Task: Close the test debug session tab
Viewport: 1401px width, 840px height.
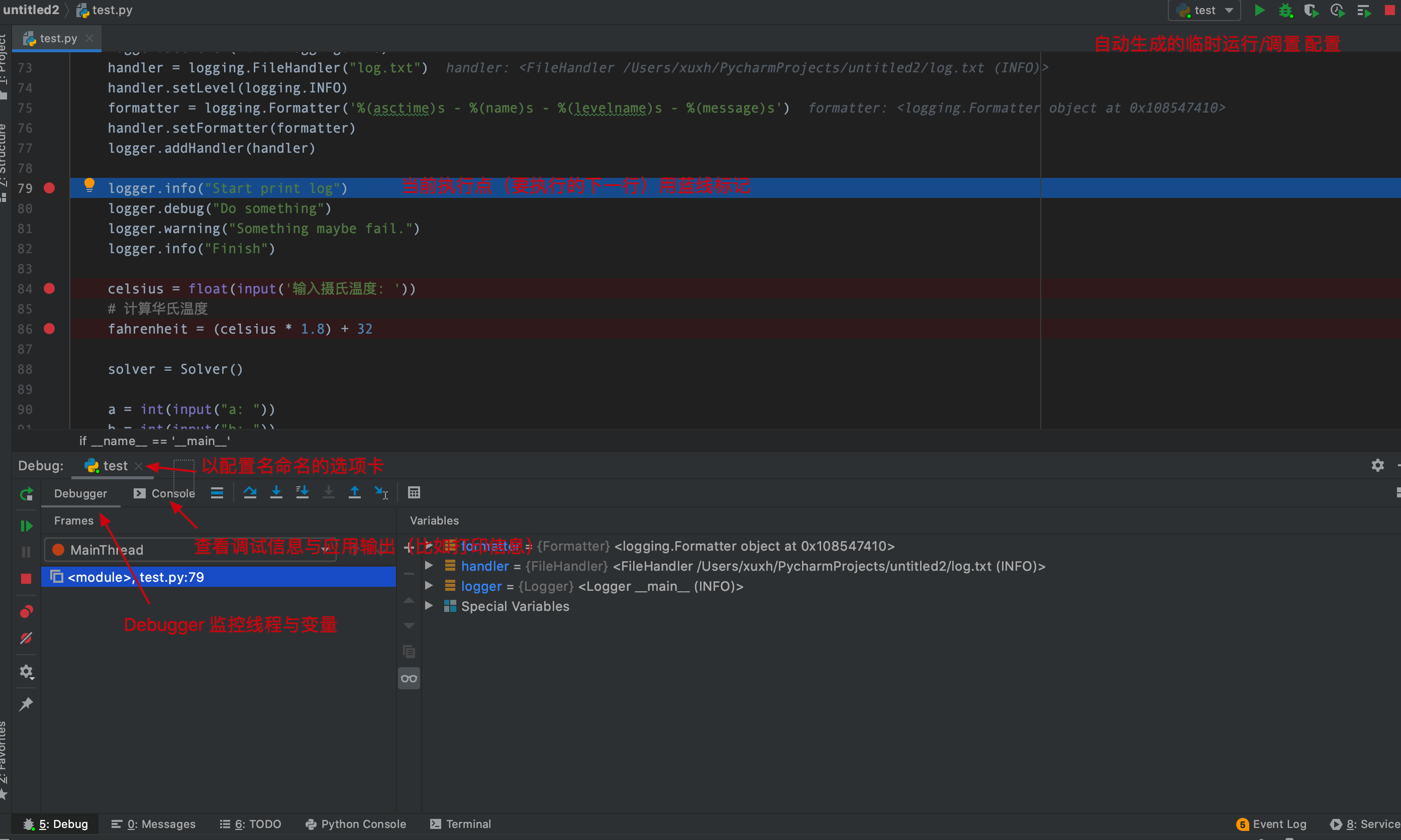Action: [x=139, y=466]
